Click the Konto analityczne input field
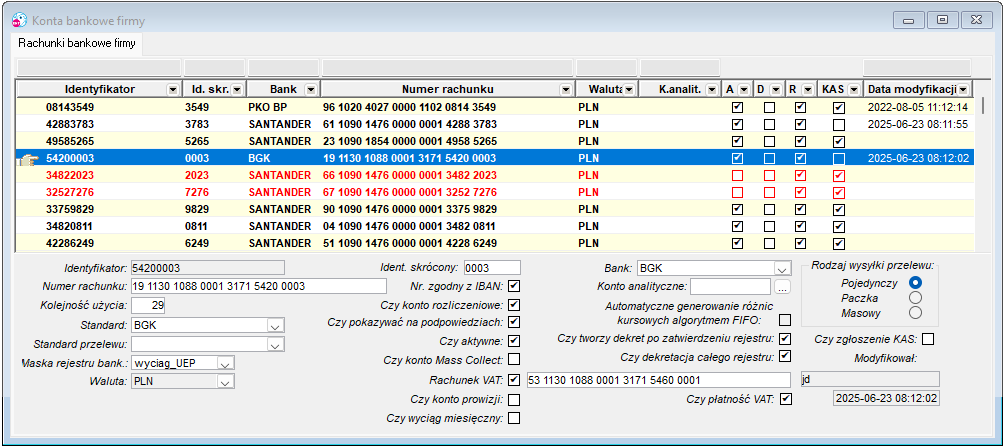The height and width of the screenshot is (447, 1004). (730, 286)
